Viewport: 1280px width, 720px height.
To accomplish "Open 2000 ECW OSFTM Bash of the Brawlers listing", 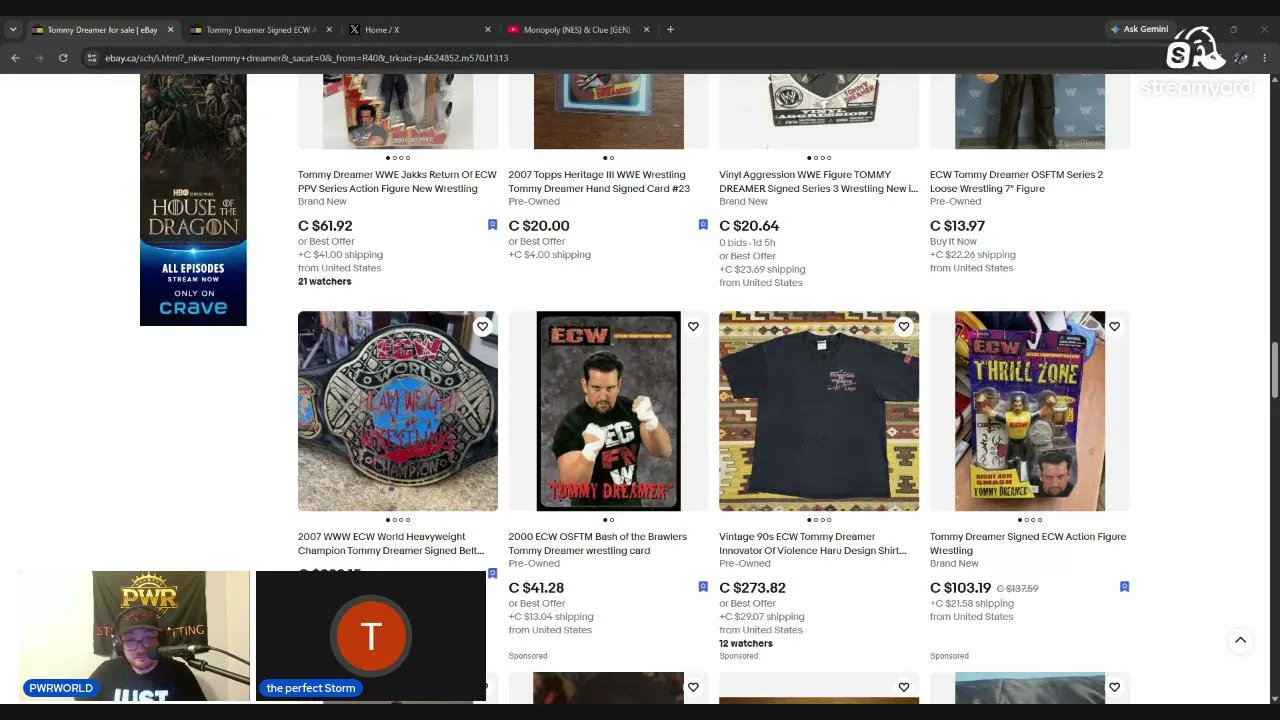I will (597, 543).
